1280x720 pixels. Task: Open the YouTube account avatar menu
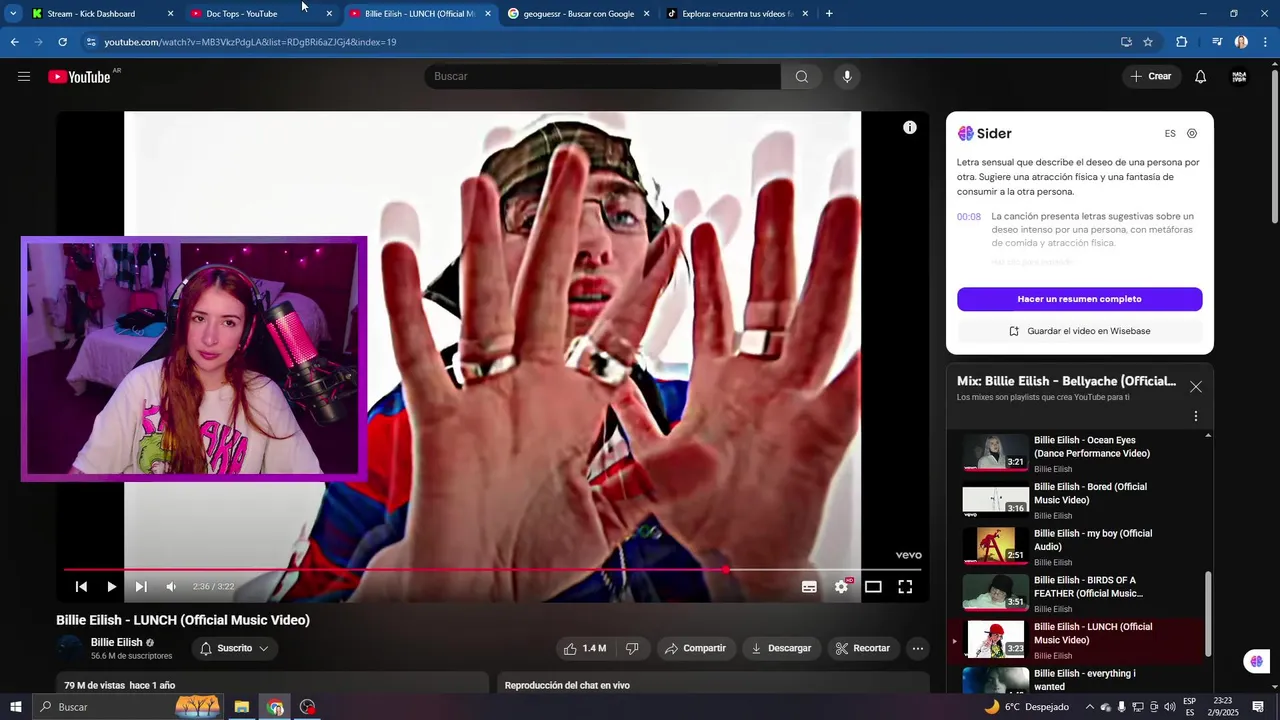point(1239,77)
